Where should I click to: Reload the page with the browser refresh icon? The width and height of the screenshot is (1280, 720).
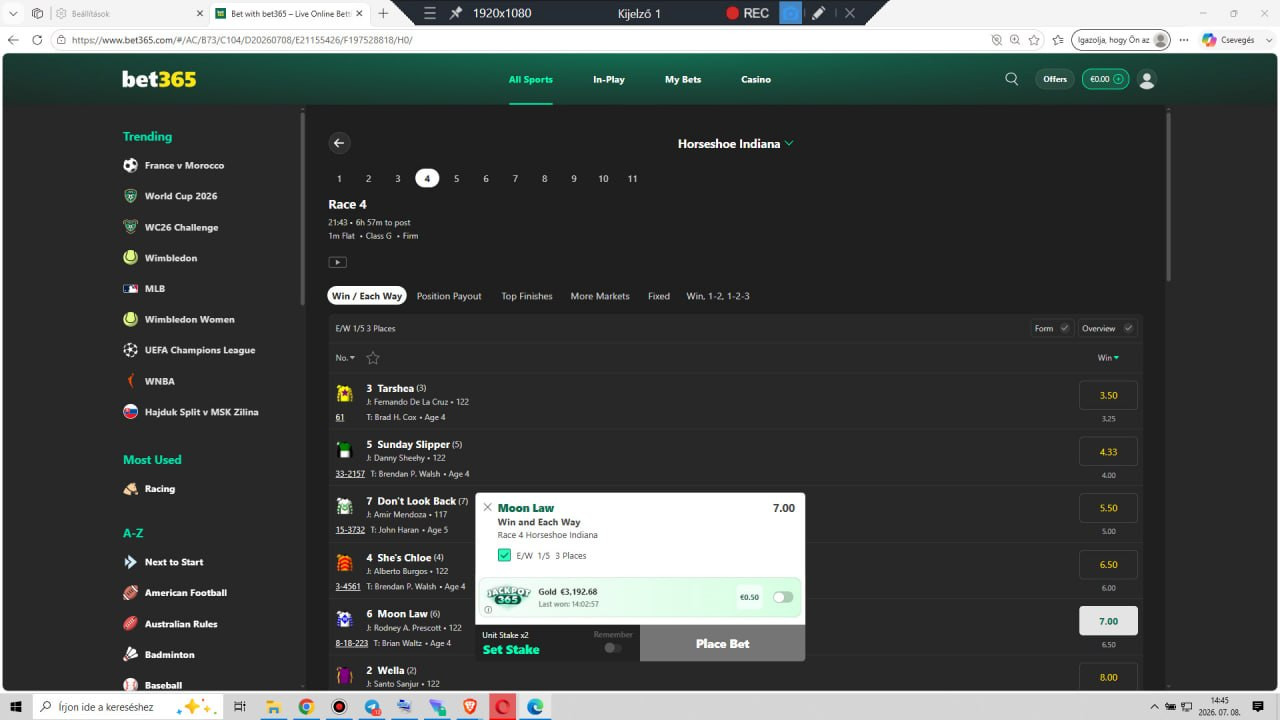(37, 40)
